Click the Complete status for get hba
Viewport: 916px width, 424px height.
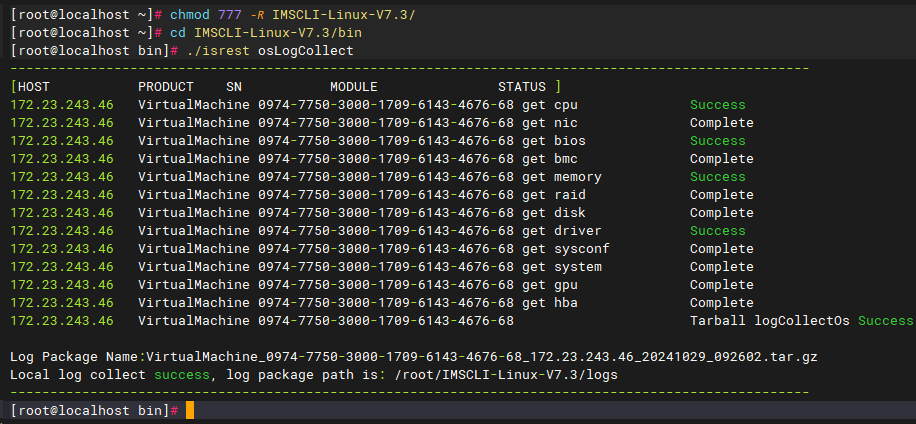pyautogui.click(x=721, y=303)
